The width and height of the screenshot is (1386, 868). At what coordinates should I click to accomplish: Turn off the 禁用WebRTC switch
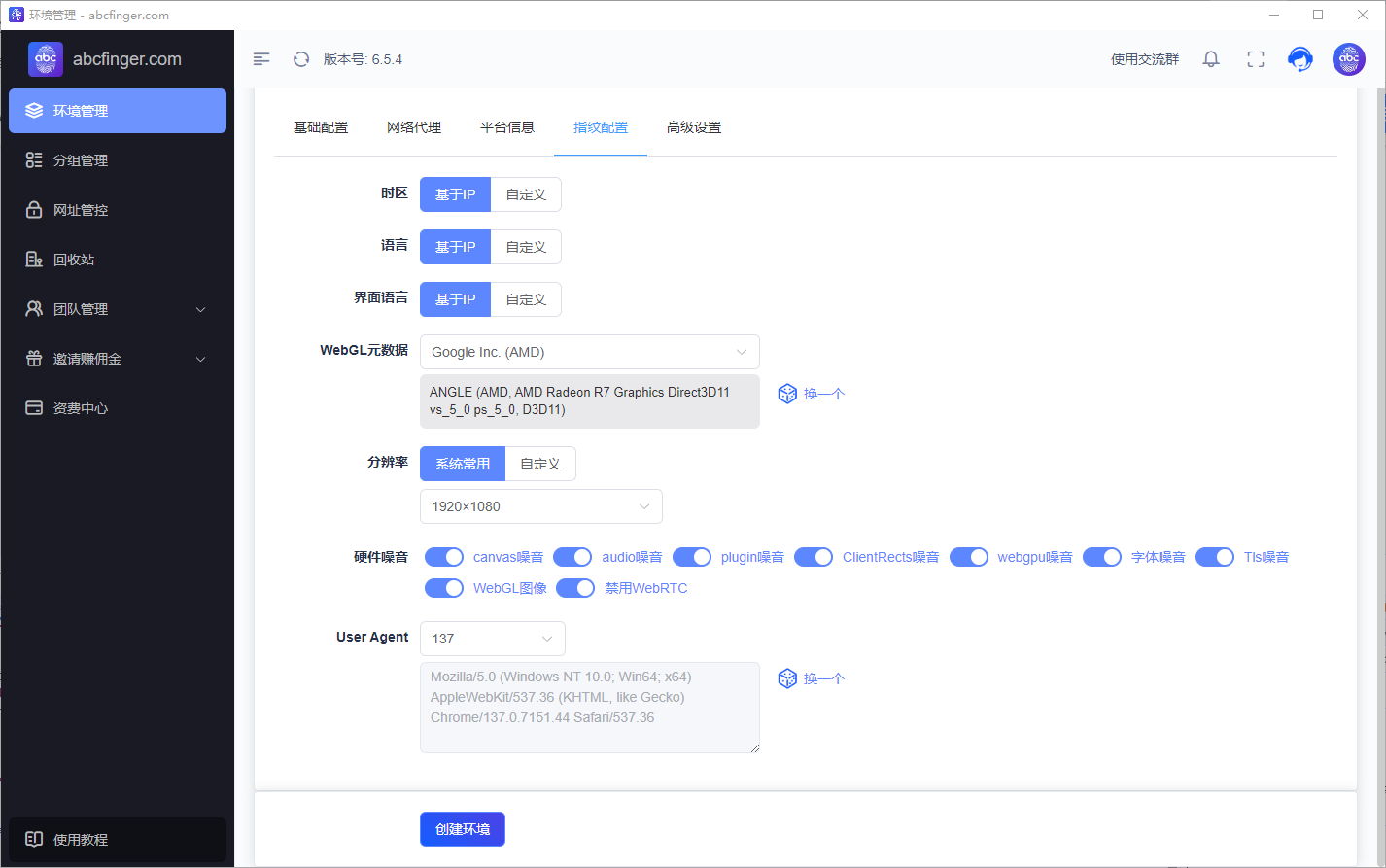click(575, 588)
